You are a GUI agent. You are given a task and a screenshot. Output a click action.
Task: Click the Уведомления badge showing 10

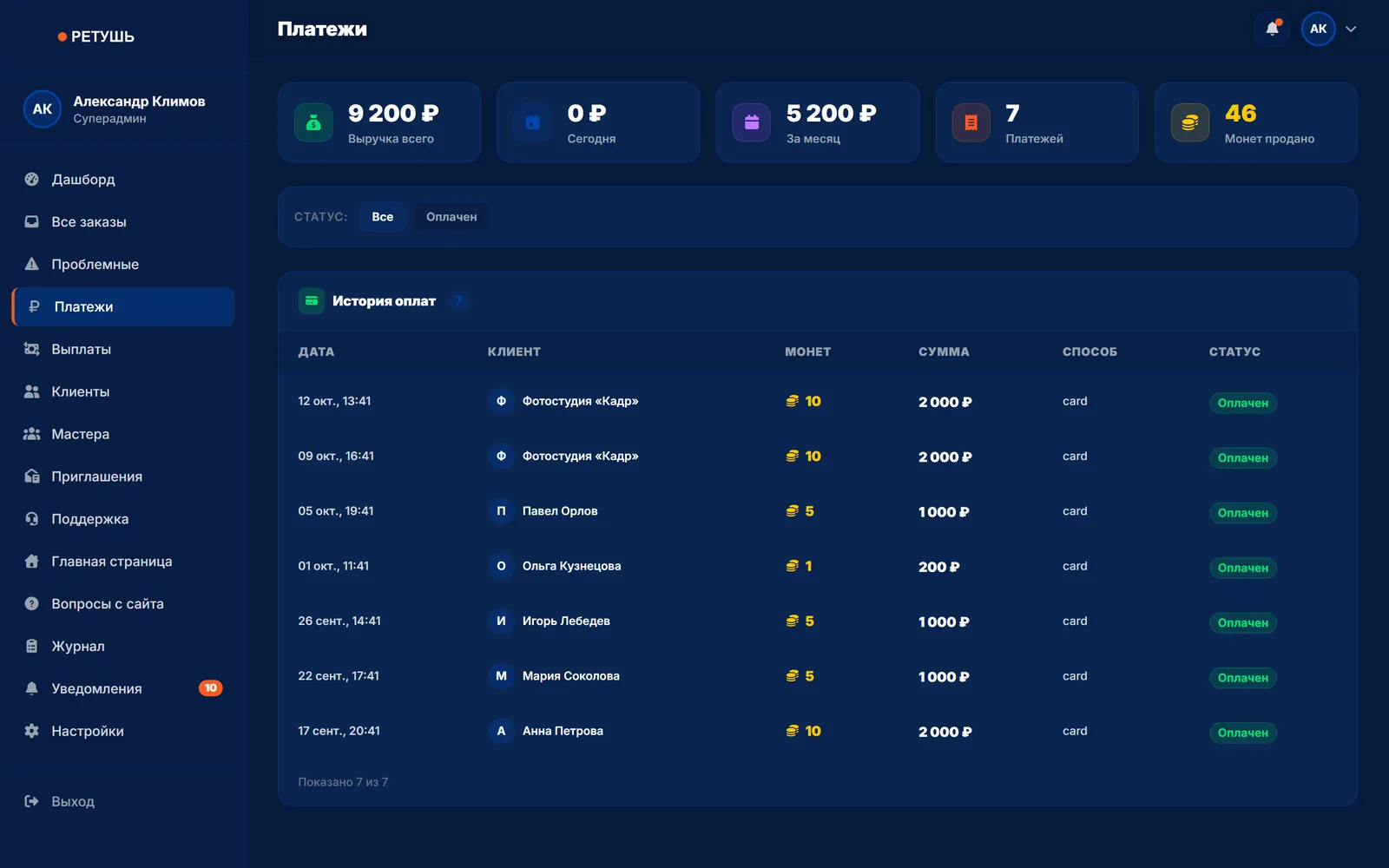tap(211, 688)
